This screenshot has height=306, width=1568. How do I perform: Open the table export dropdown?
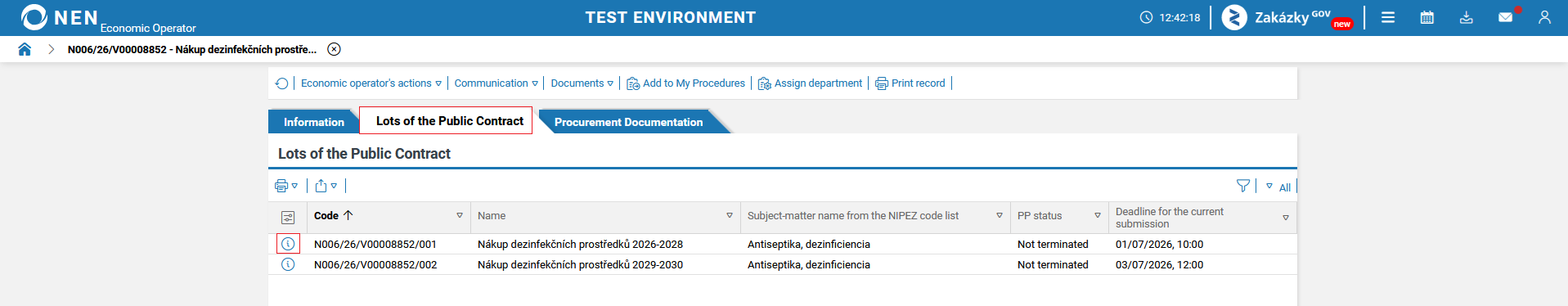tap(326, 186)
